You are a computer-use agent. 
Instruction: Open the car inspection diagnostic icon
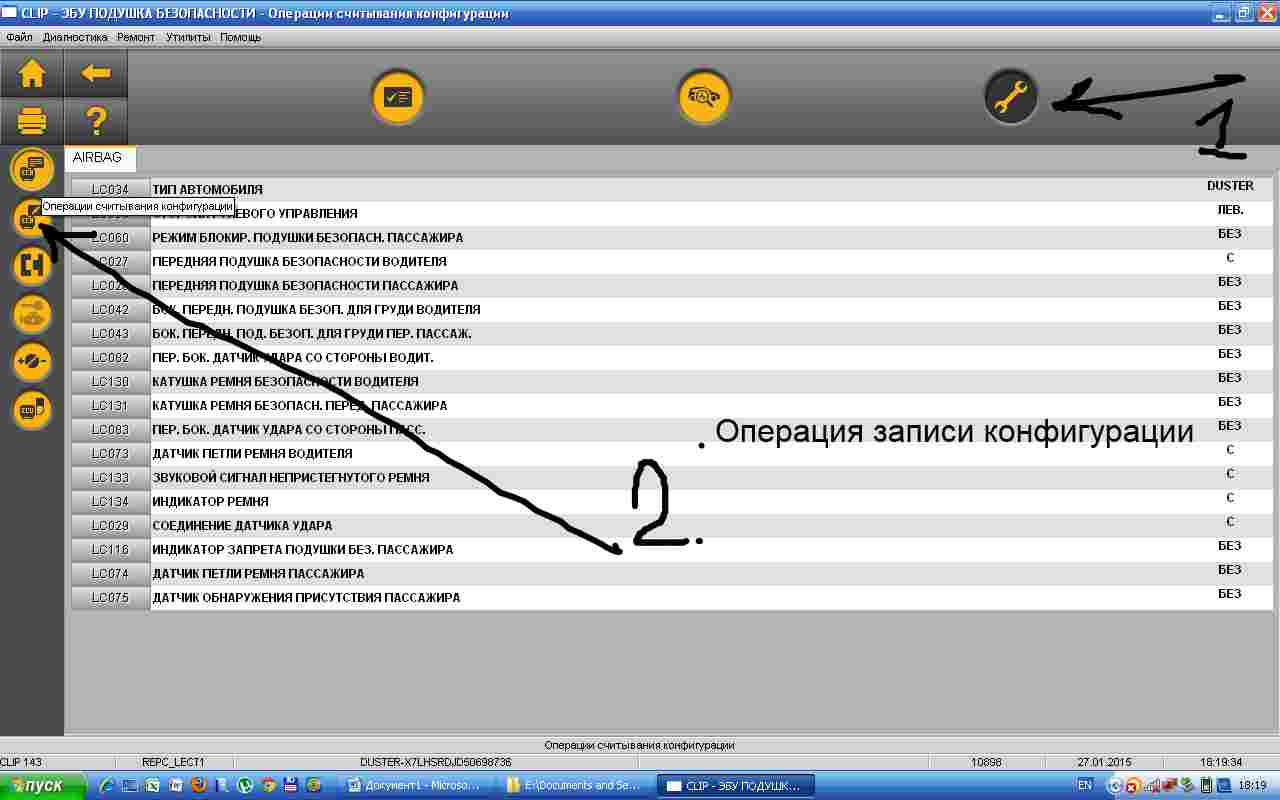704,97
